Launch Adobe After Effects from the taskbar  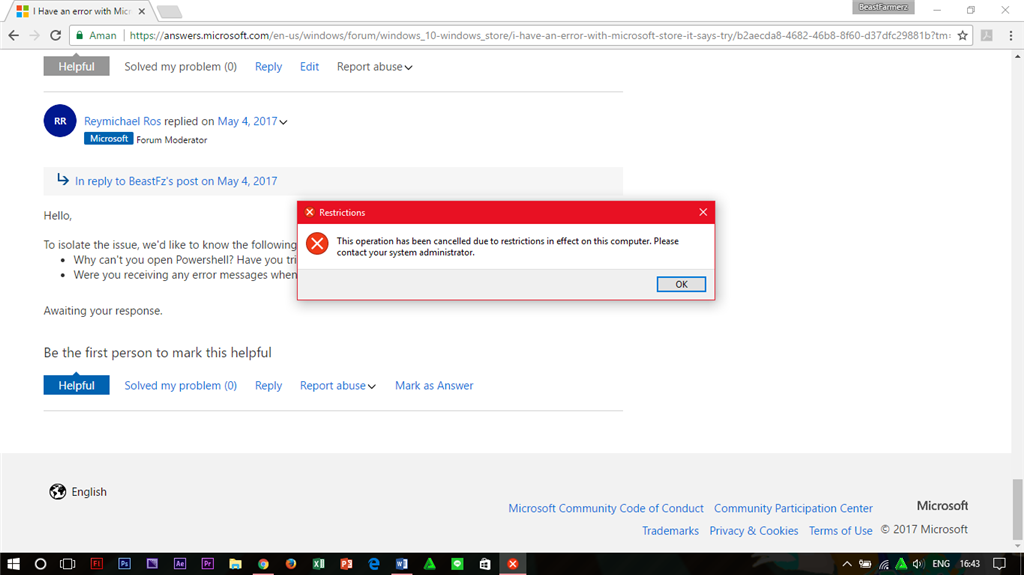(x=180, y=564)
